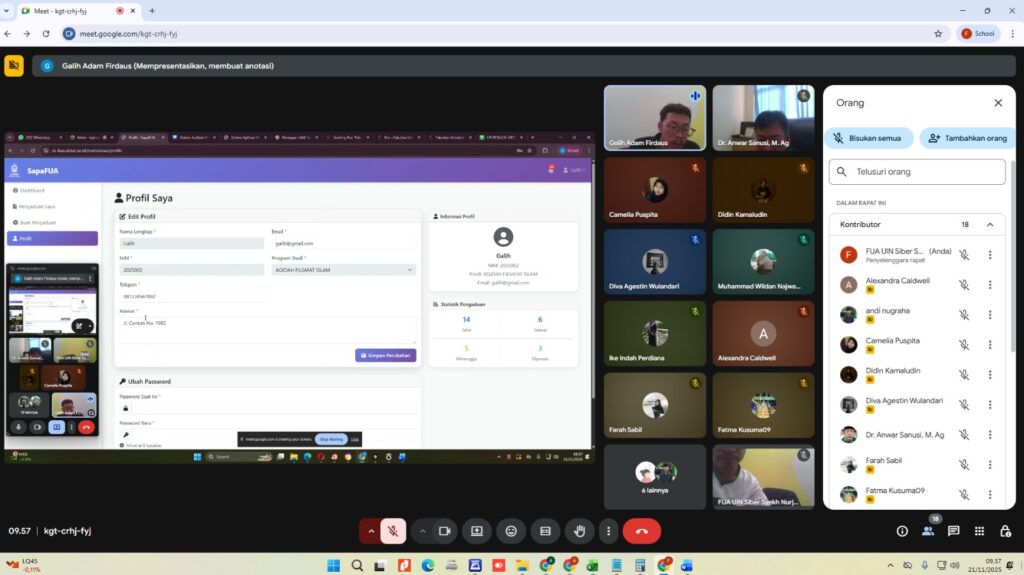Select Dr. Anwar Sanusi's video tile

click(763, 117)
